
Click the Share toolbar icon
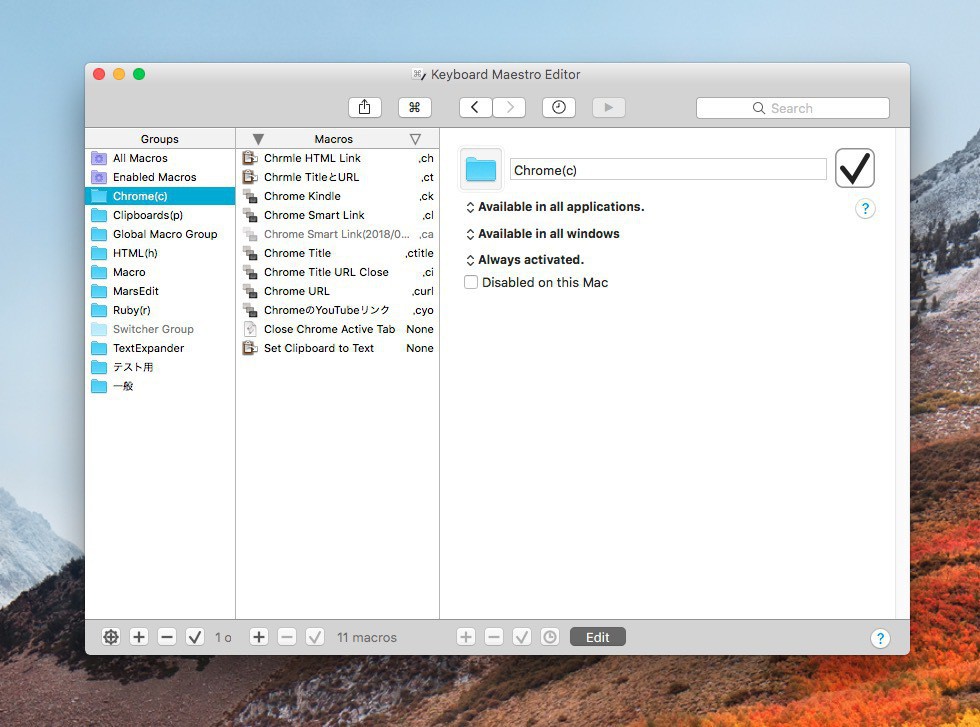[364, 108]
